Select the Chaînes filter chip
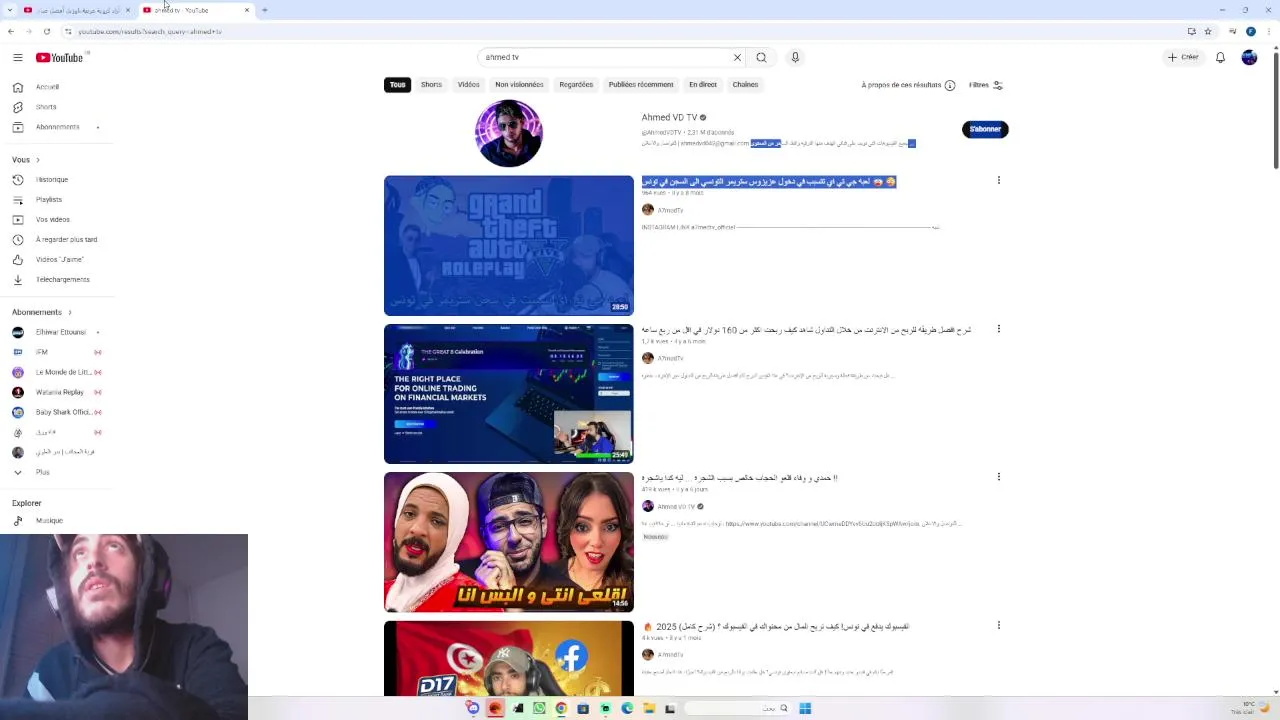 (x=745, y=85)
